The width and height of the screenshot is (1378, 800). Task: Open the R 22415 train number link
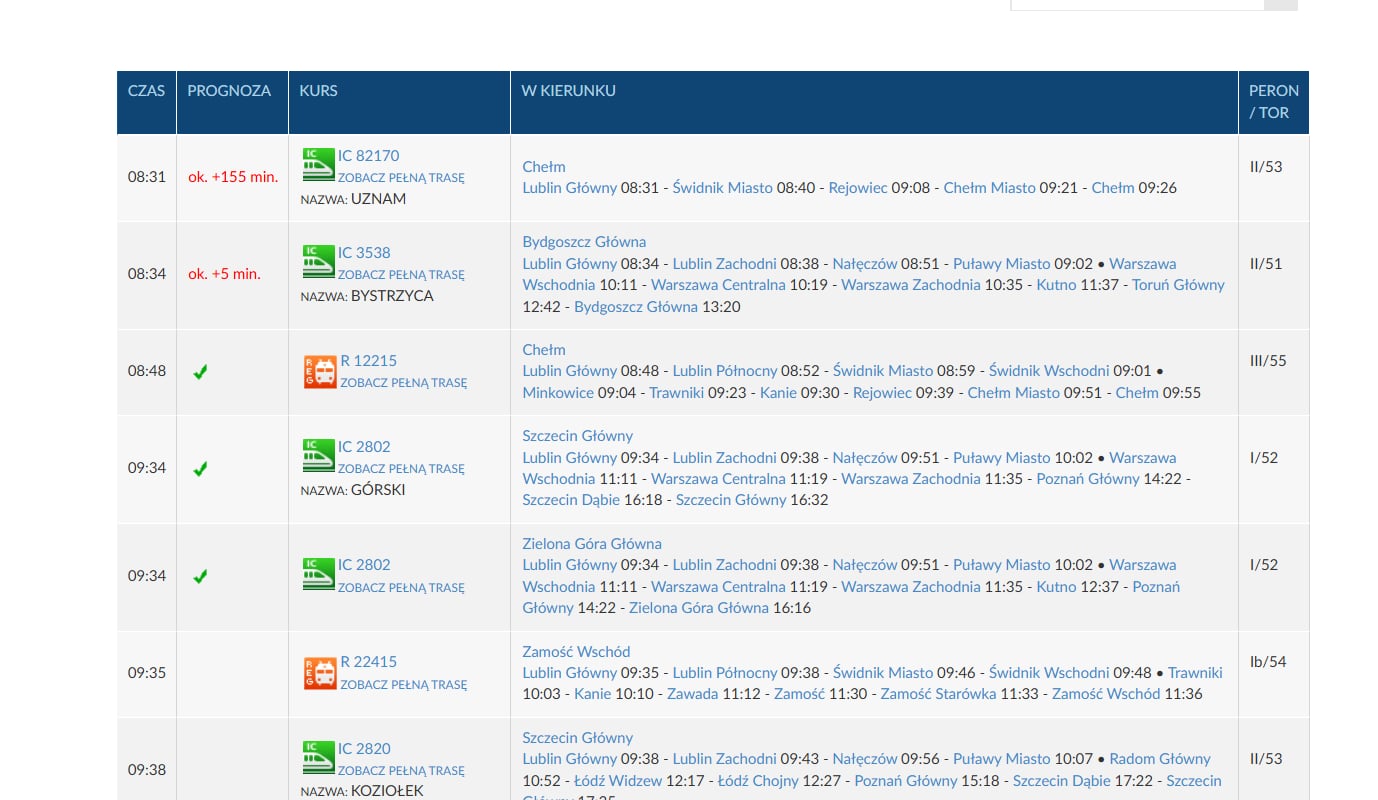368,662
